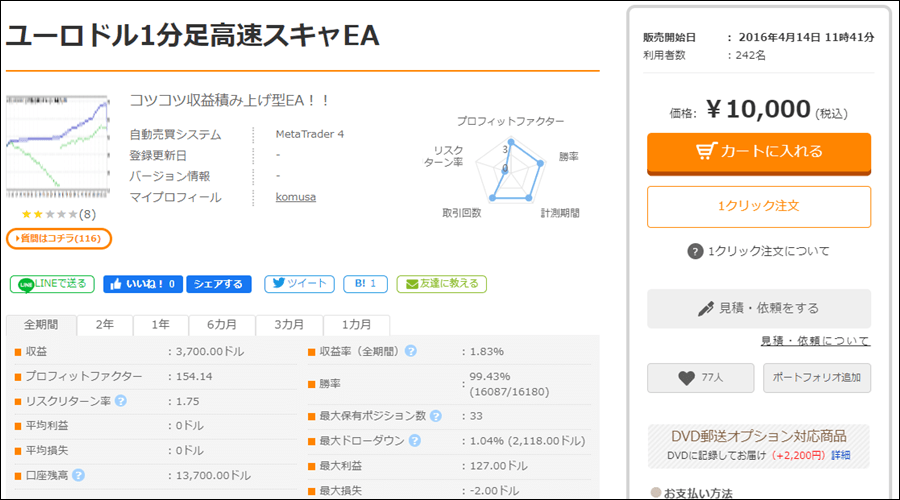Click the help icon beside 口座残高
Screen dimensions: 900x500
(79, 475)
